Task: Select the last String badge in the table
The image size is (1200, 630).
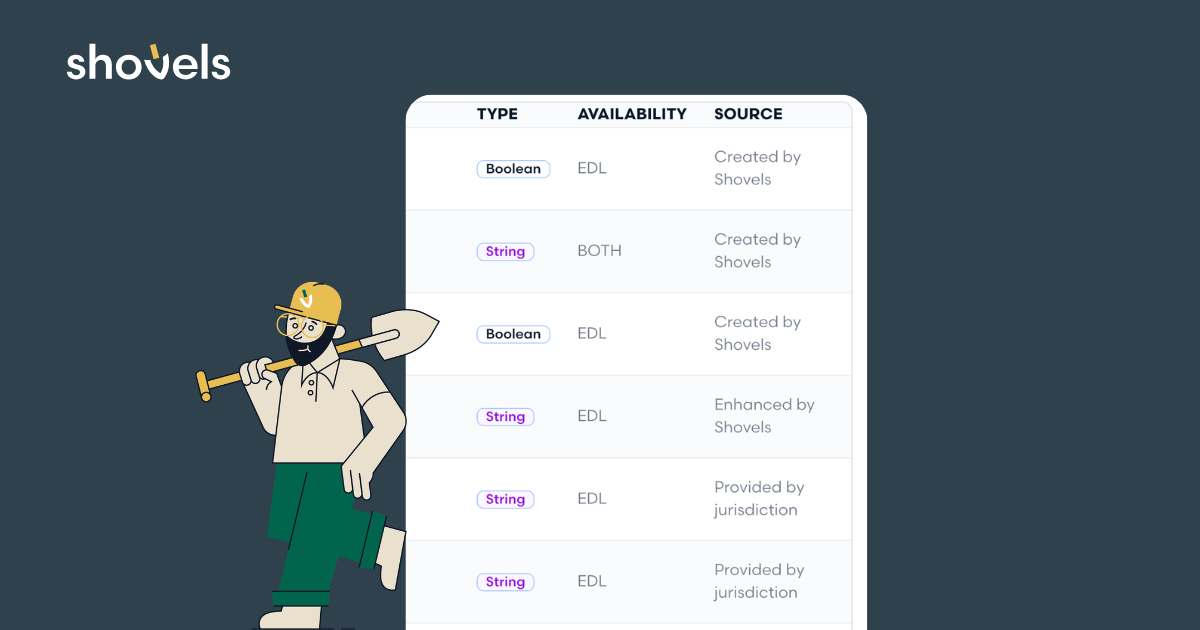Action: (x=505, y=582)
